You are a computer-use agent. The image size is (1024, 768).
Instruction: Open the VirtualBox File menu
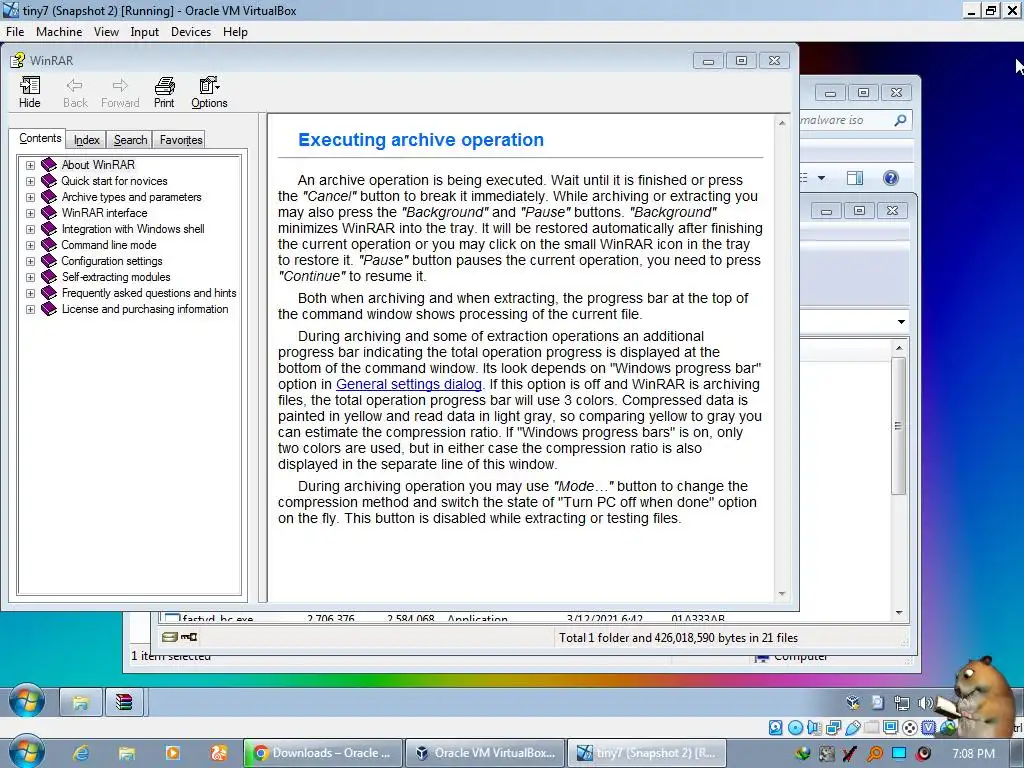coord(15,31)
